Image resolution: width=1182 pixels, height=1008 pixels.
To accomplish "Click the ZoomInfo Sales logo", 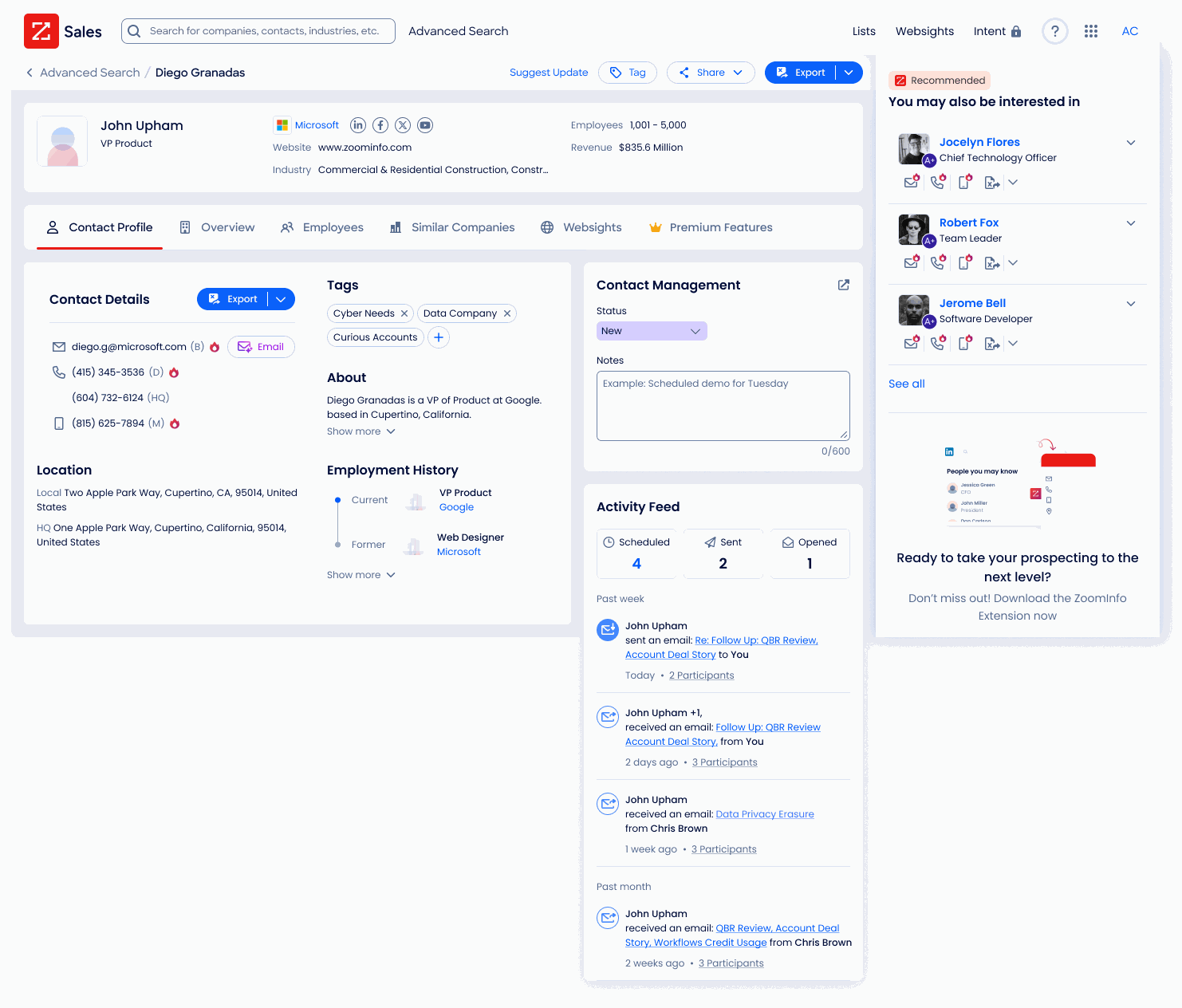I will [x=63, y=31].
